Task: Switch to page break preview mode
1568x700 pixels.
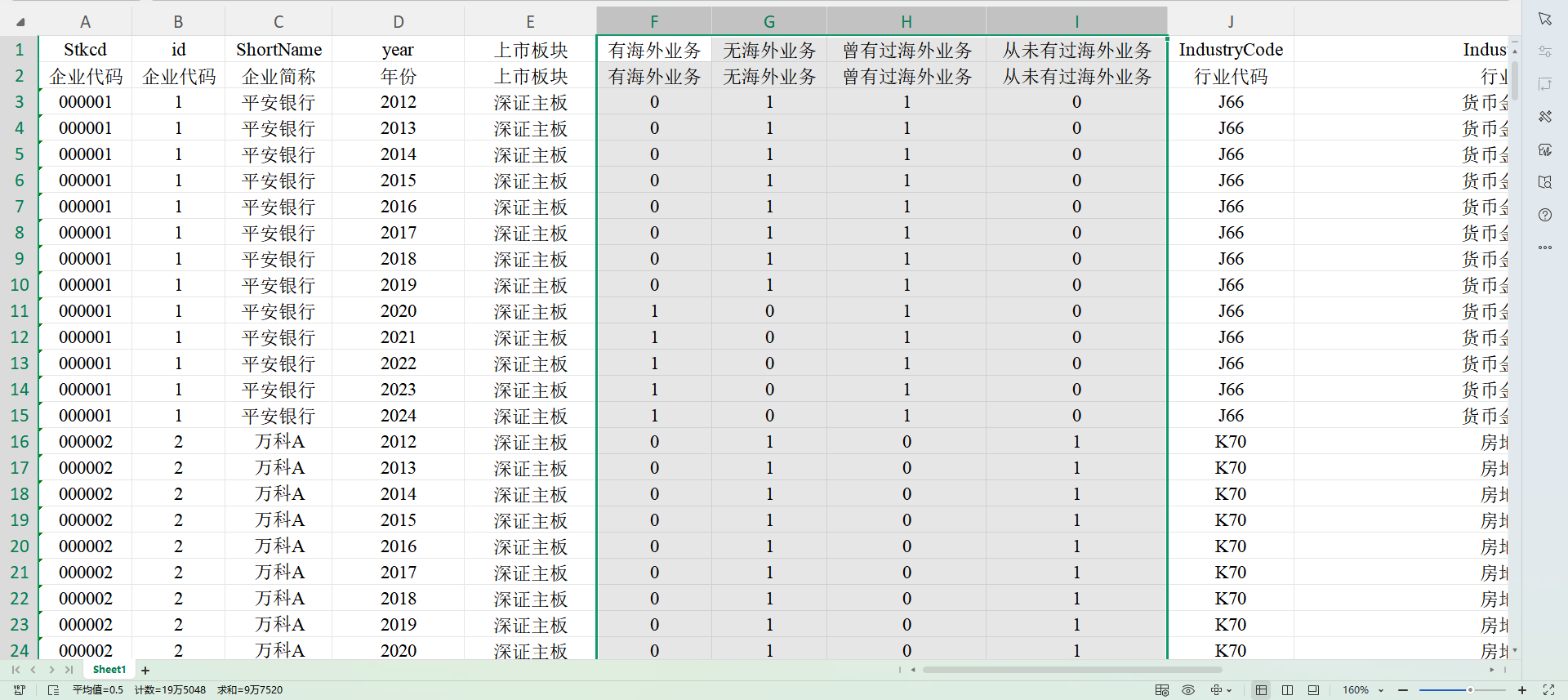Action: [x=1287, y=690]
